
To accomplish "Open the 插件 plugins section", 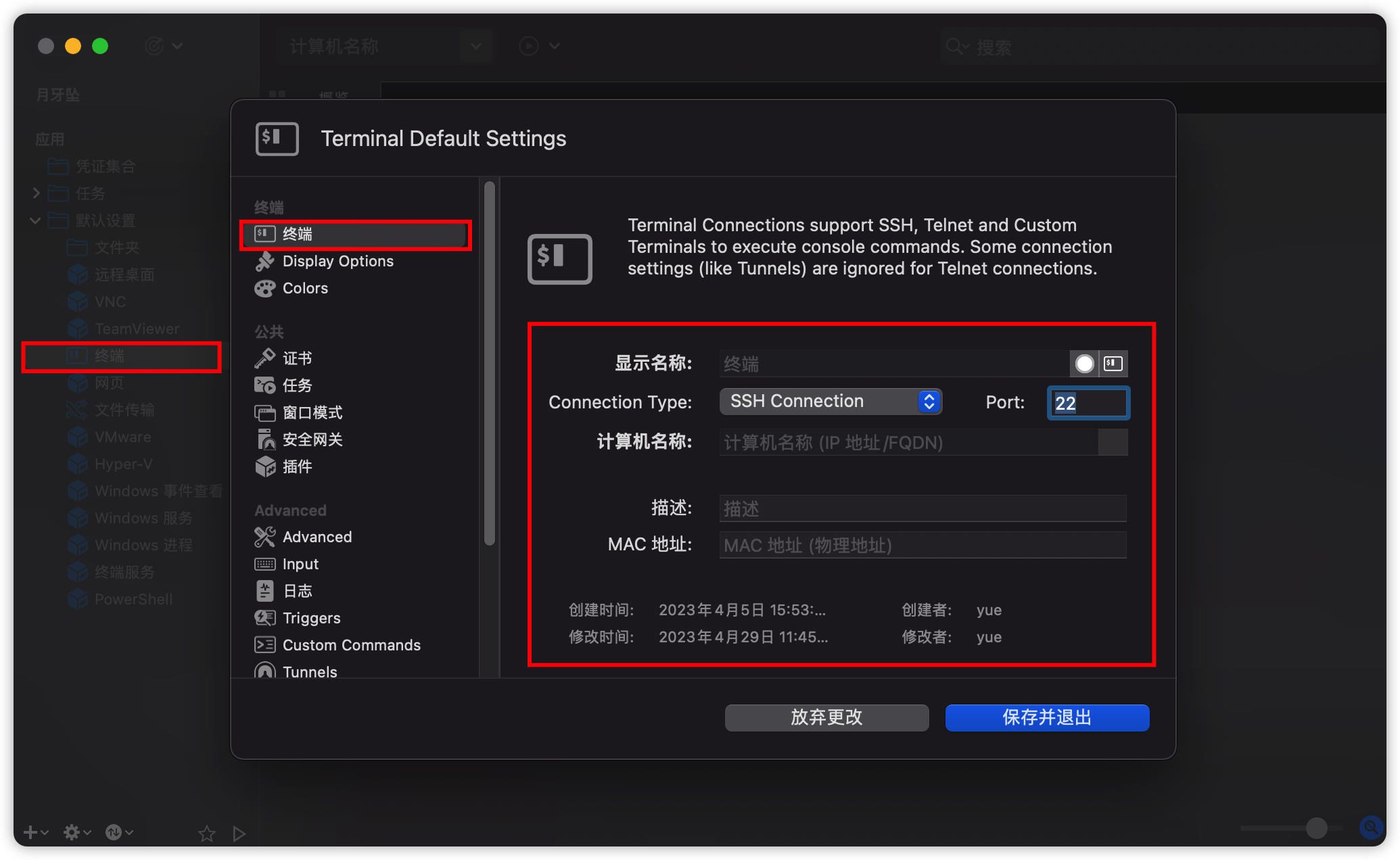I will 296,467.
